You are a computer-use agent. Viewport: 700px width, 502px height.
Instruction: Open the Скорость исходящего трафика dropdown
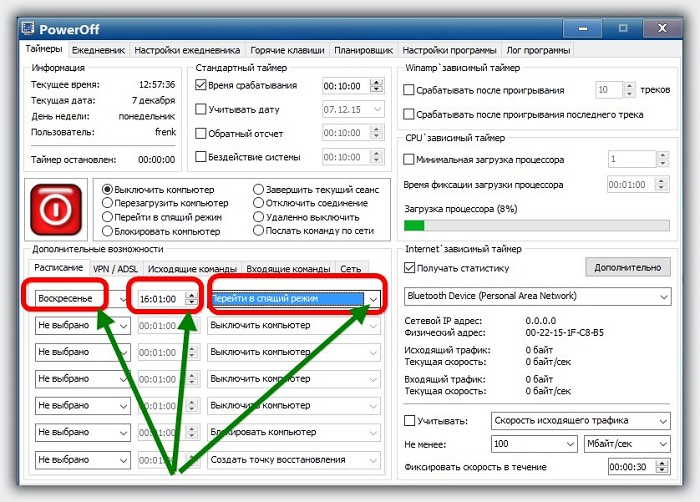(x=580, y=421)
